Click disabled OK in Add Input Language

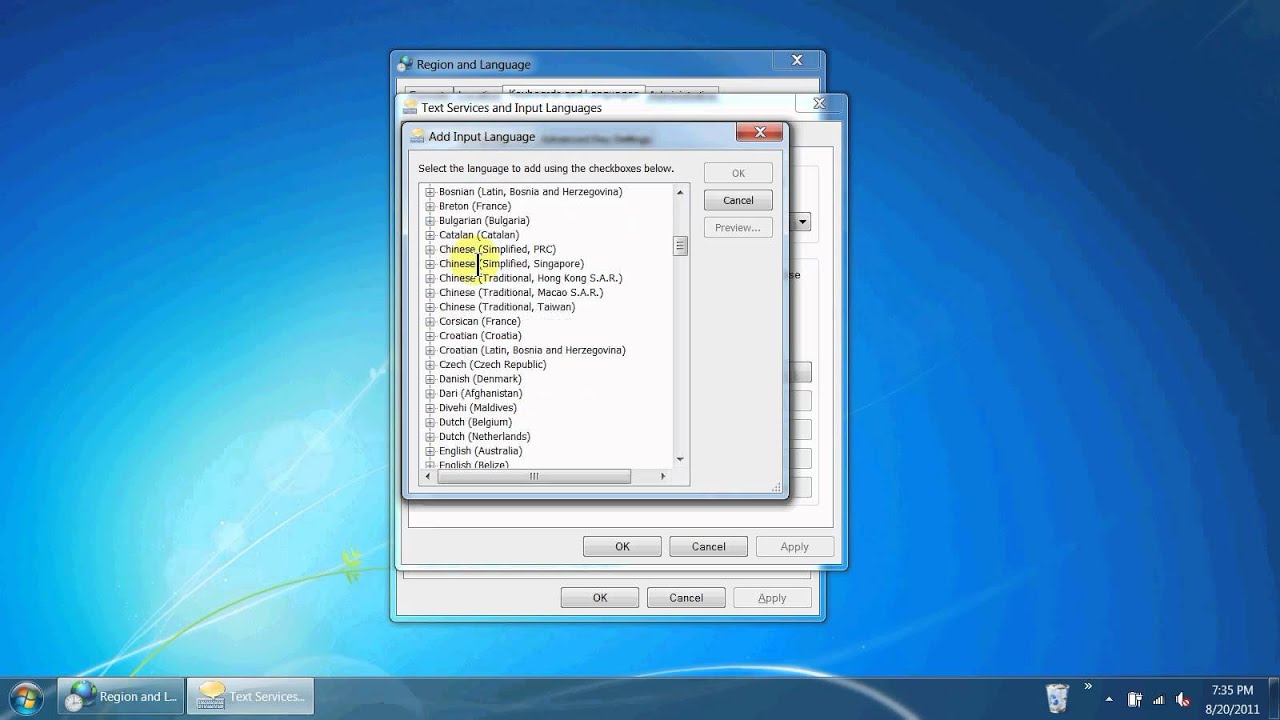pyautogui.click(x=738, y=173)
